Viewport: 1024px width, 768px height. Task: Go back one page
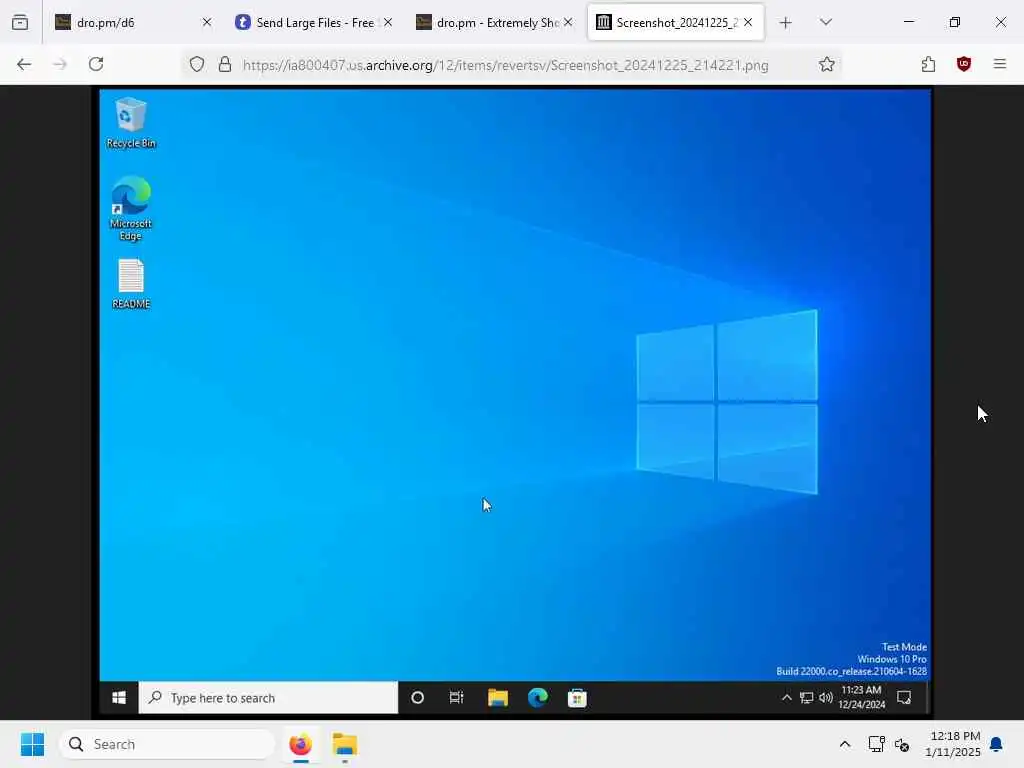(24, 64)
